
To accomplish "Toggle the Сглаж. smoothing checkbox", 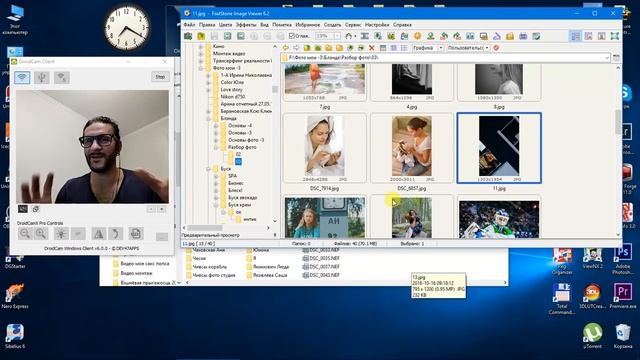I will coord(292,36).
